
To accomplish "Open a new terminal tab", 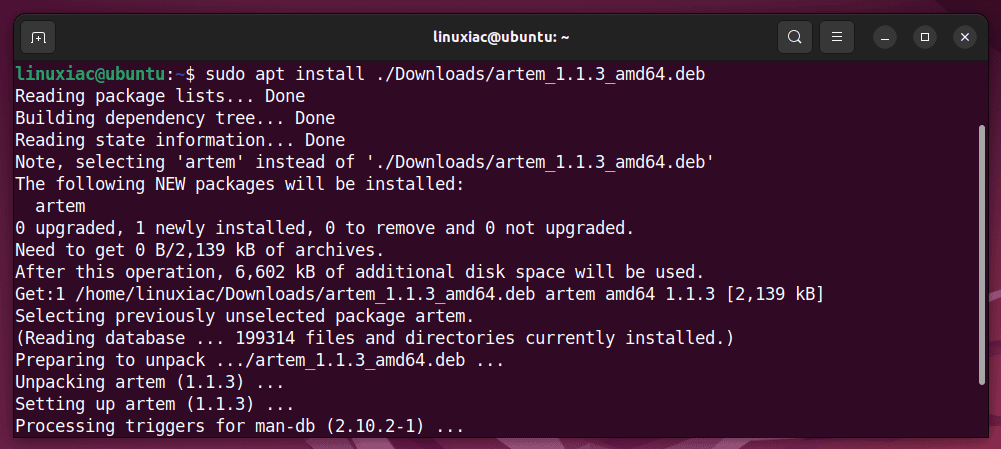I will [x=38, y=38].
